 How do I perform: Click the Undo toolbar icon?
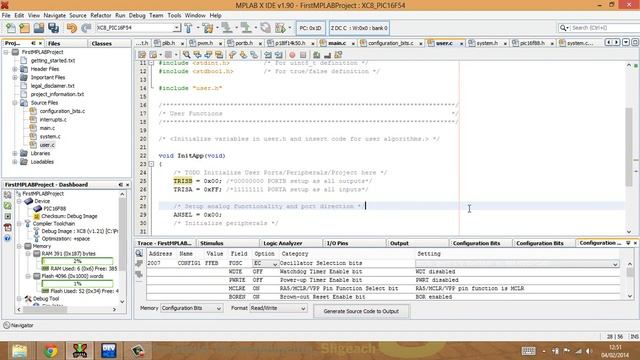[x=72, y=28]
